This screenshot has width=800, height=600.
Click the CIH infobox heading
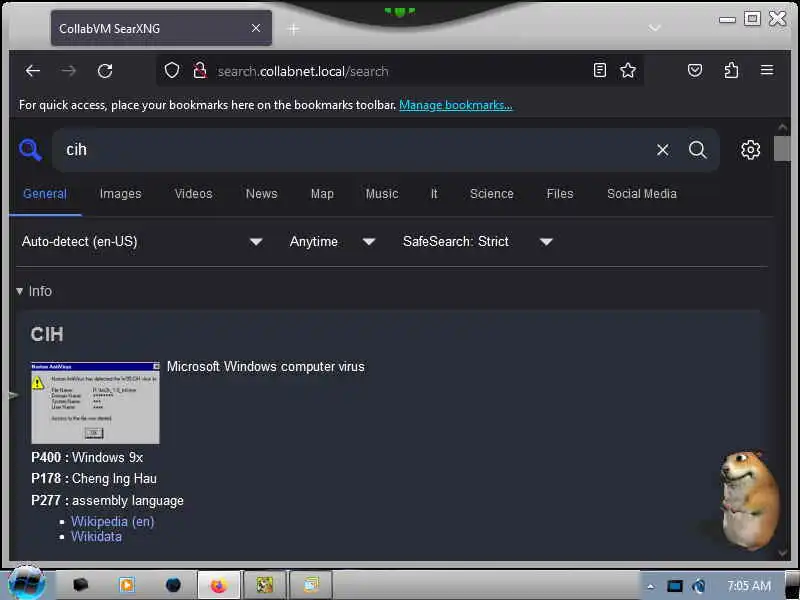47,335
